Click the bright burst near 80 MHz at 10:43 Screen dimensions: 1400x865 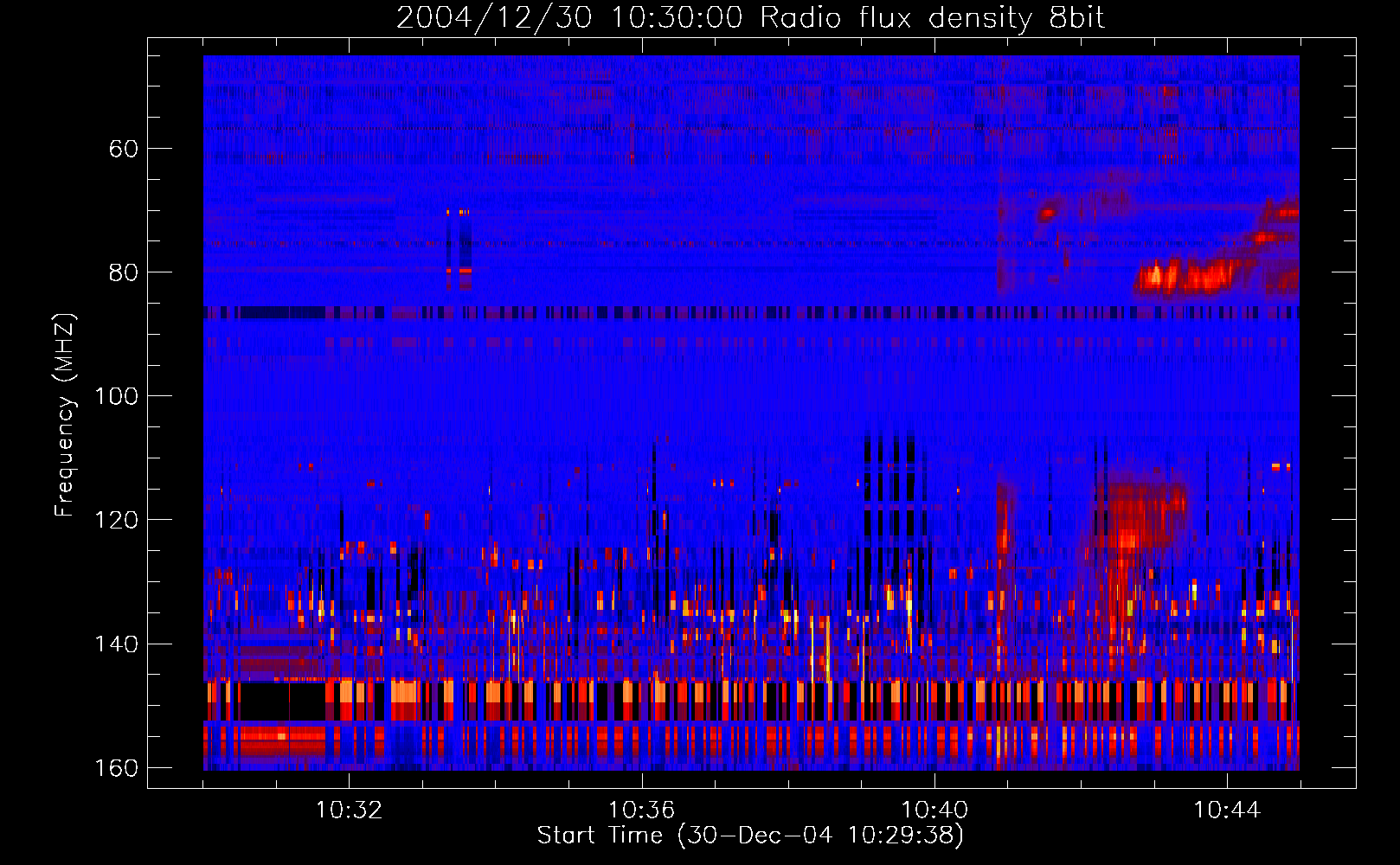(1185, 277)
